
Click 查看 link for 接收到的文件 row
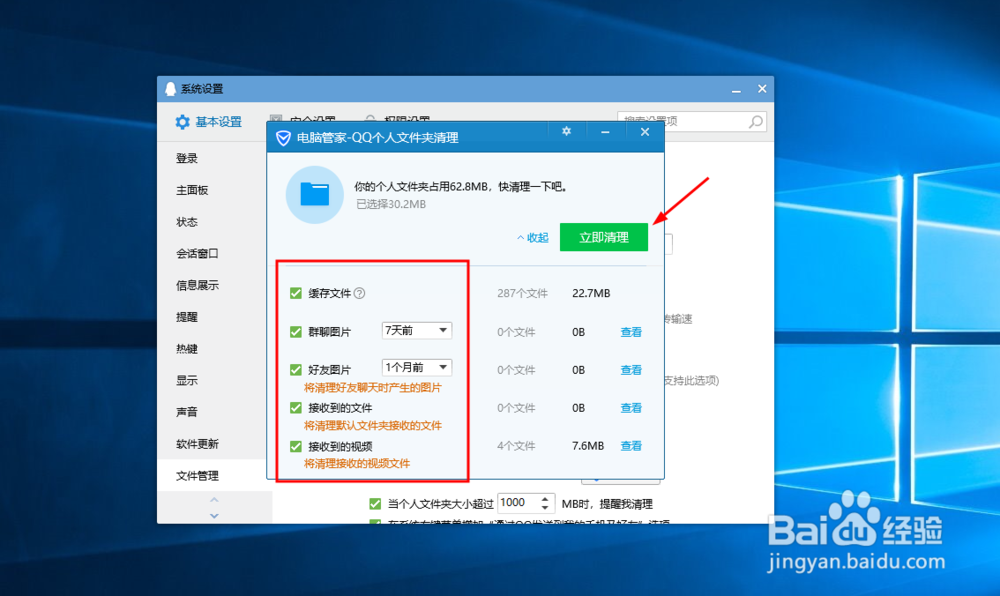631,408
